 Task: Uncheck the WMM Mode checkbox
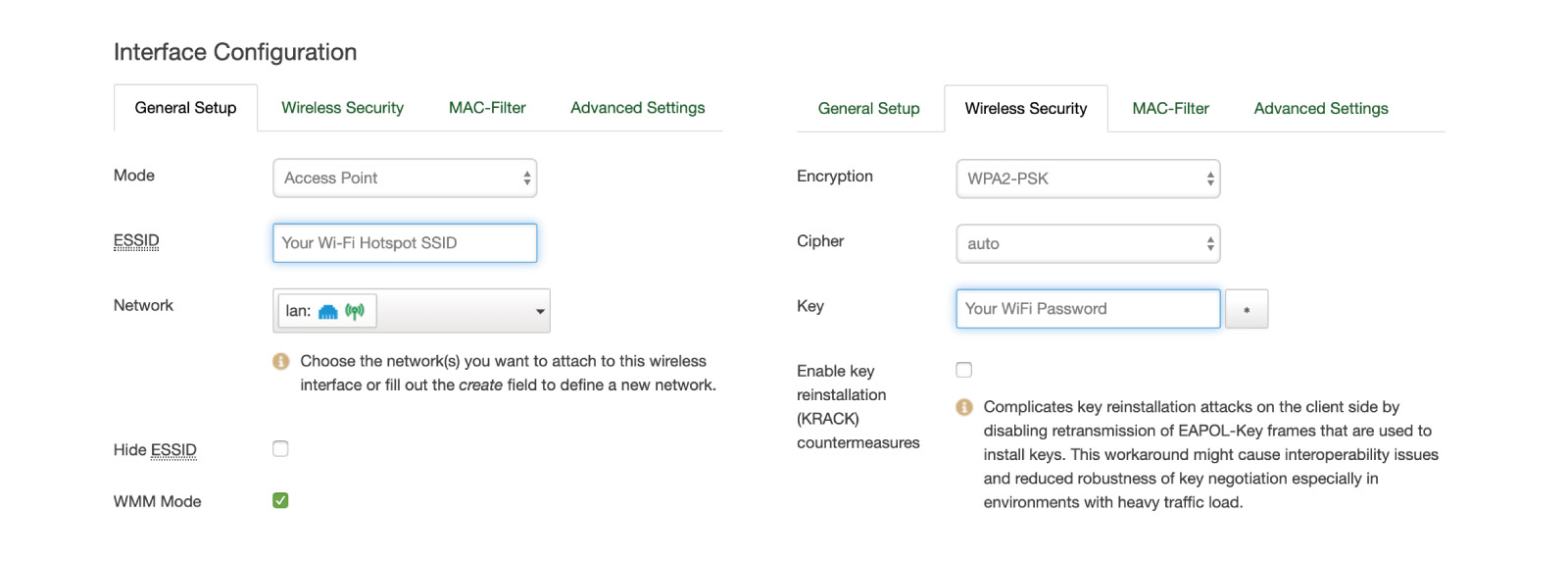click(x=280, y=500)
